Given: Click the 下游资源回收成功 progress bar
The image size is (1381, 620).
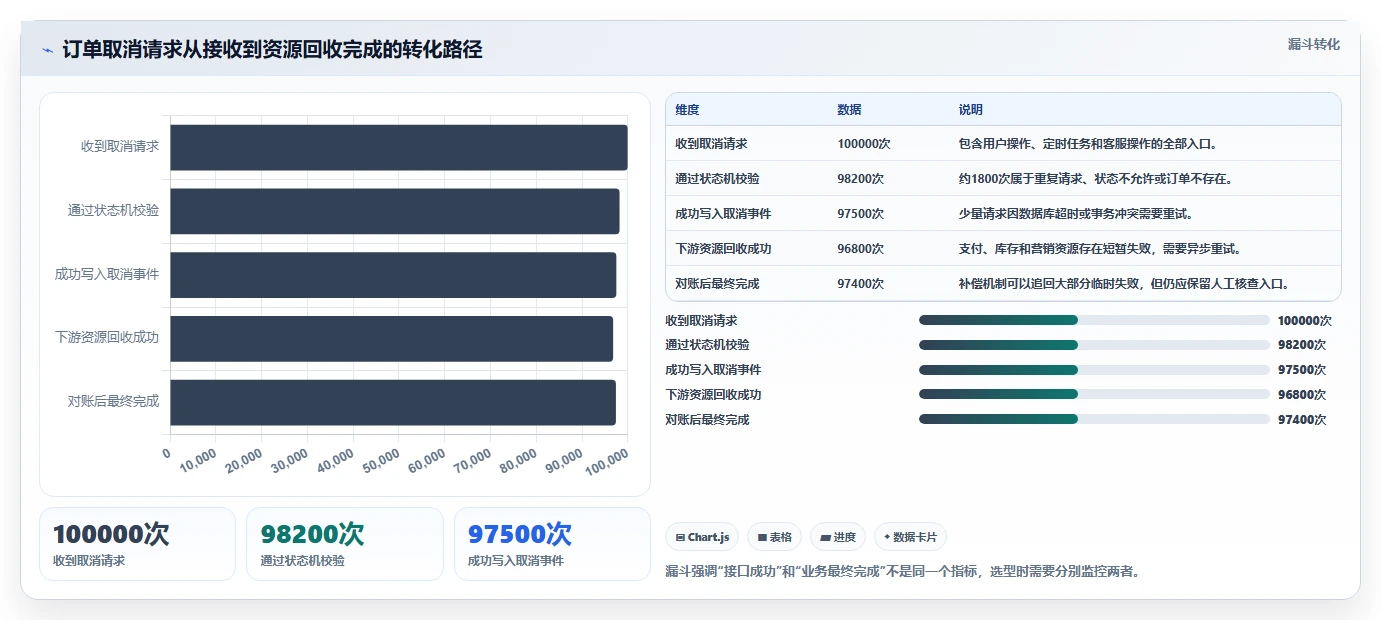Looking at the screenshot, I should click(1094, 394).
